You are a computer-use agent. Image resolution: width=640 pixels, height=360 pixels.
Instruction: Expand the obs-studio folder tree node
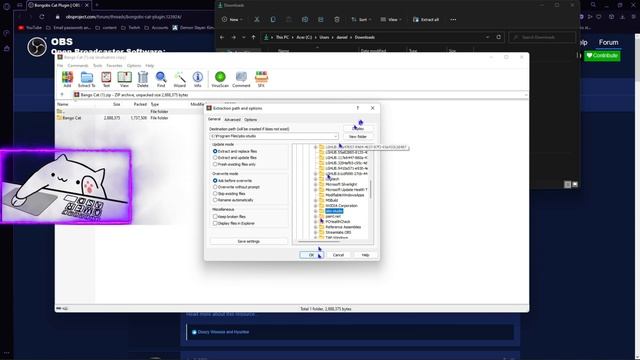pyautogui.click(x=316, y=211)
